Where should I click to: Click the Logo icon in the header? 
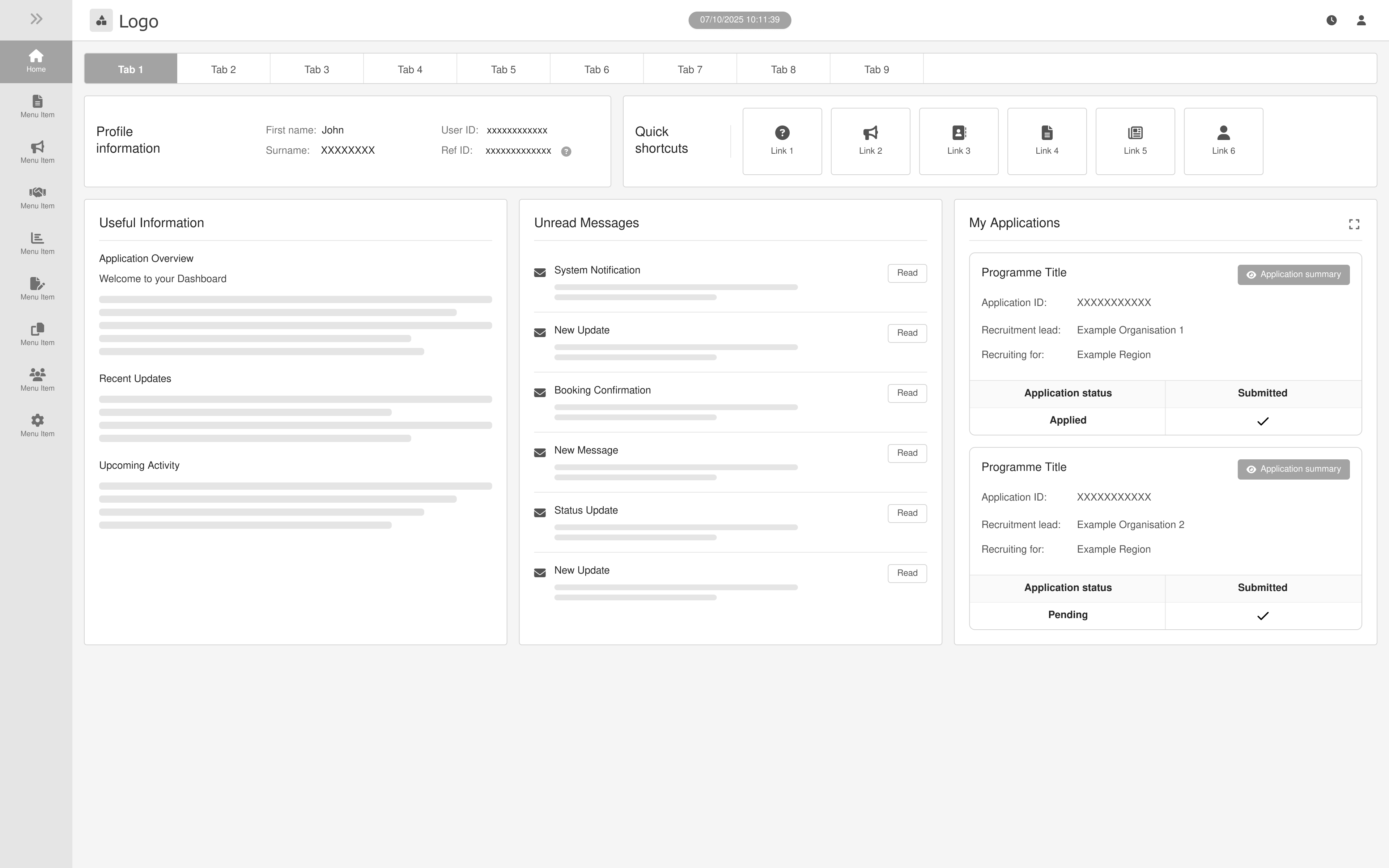[x=101, y=21]
